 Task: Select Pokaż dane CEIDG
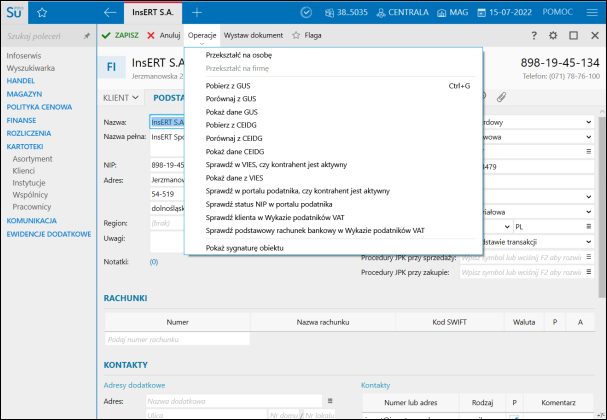[x=235, y=152]
